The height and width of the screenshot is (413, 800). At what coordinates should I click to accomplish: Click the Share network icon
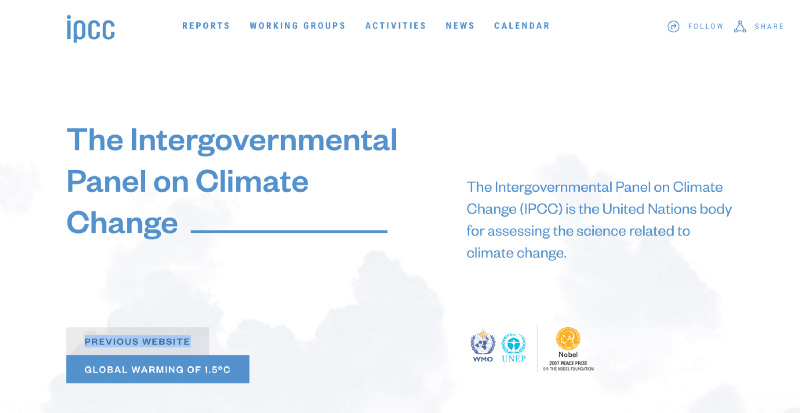tap(740, 27)
